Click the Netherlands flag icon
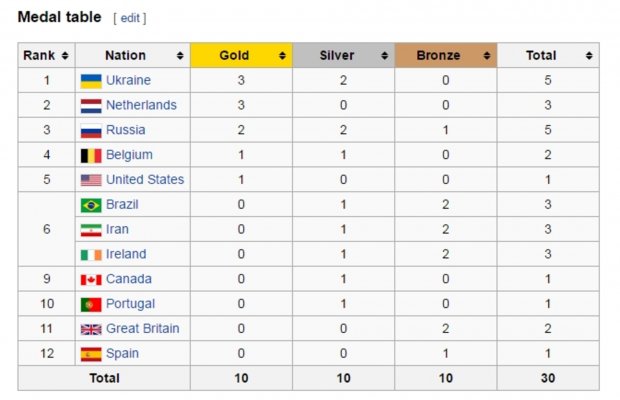The width and height of the screenshot is (620, 400). 91,106
